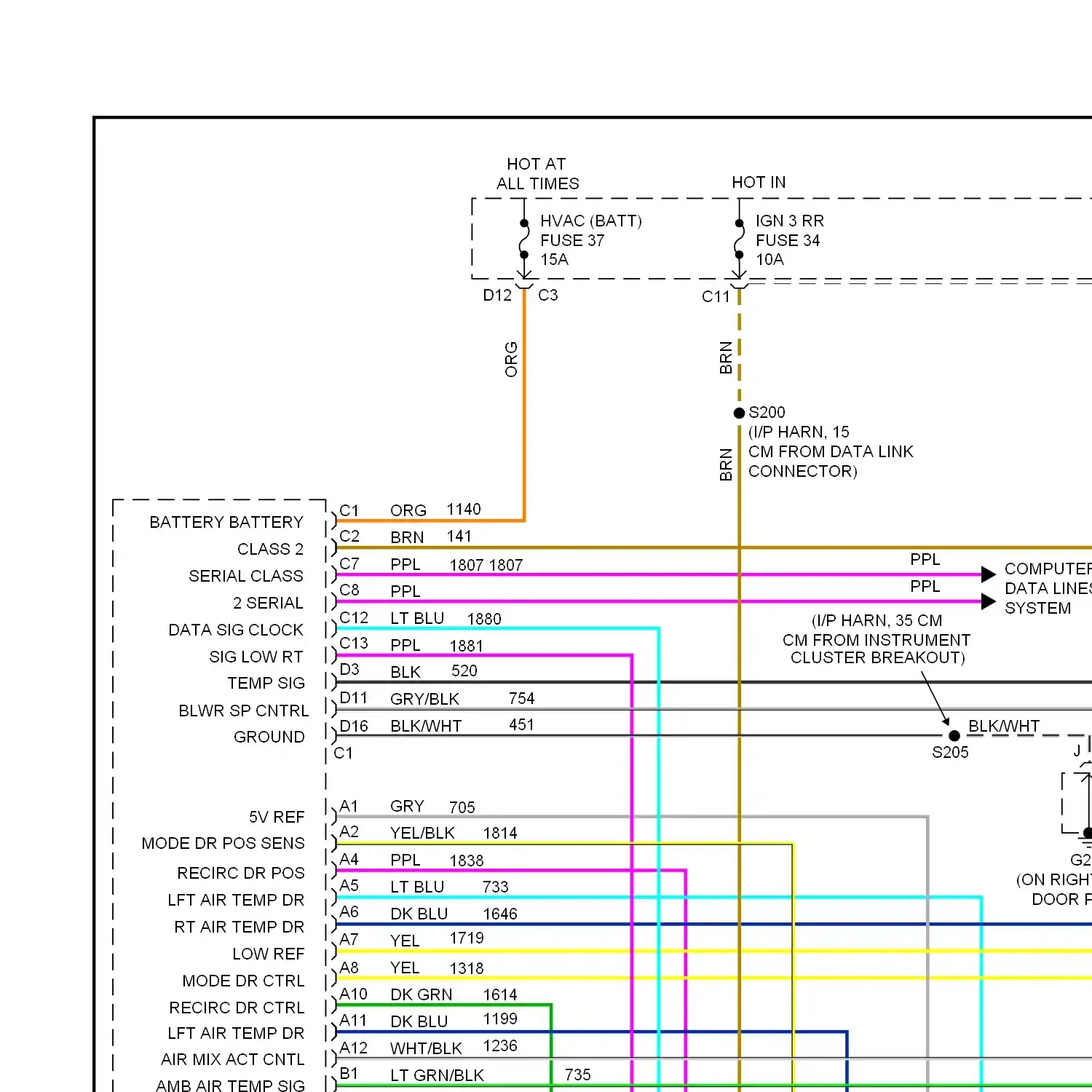Click the COMPUTER DATA LINES SYSTEM reference

click(1048, 588)
